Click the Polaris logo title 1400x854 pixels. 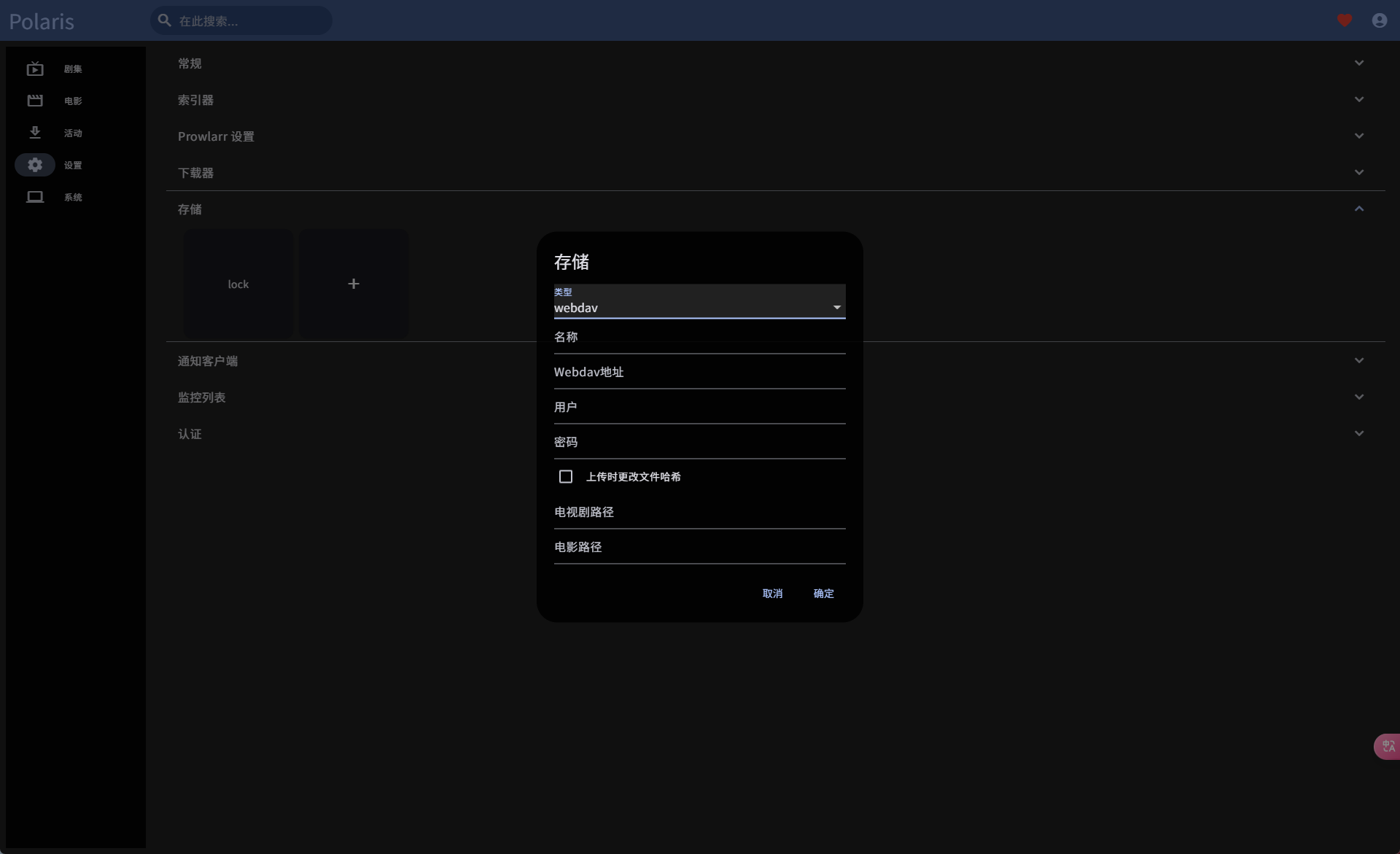42,21
